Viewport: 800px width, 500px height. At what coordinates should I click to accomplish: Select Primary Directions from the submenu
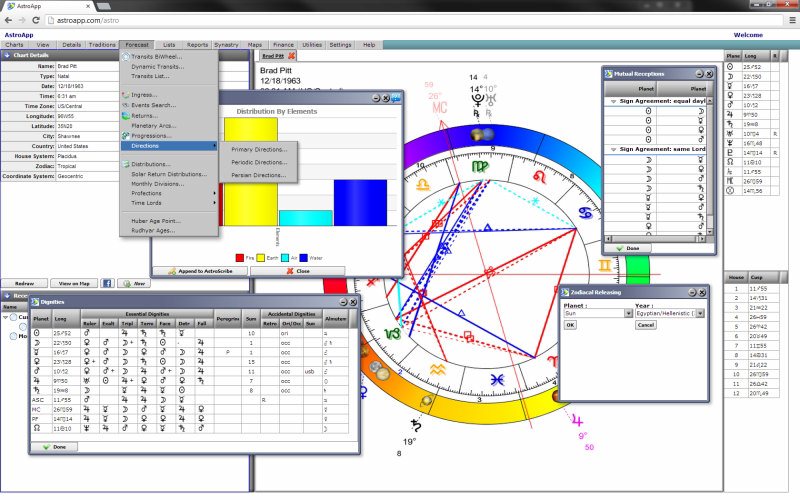(x=258, y=149)
